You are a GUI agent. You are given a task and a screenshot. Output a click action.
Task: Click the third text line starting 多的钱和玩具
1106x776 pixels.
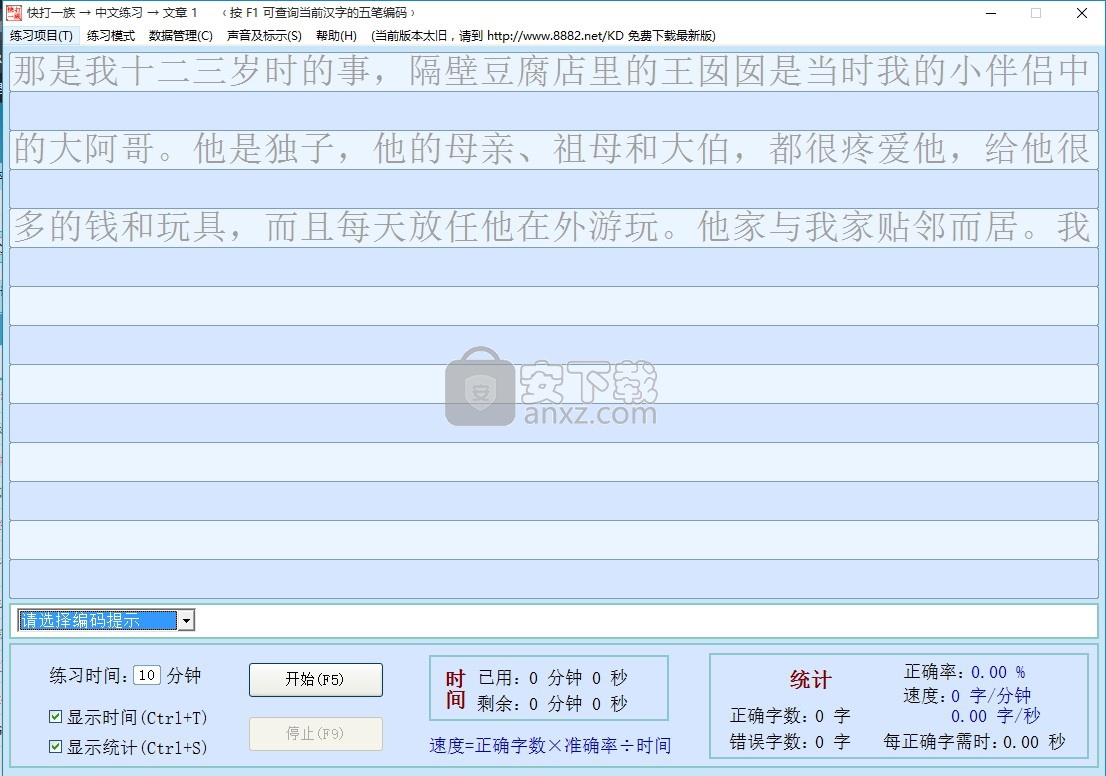pyautogui.click(x=553, y=227)
